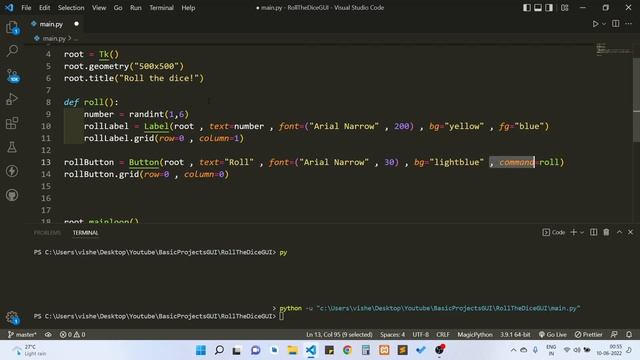Open editor More Actions ellipsis
640x360 pixels.
coord(629,24)
